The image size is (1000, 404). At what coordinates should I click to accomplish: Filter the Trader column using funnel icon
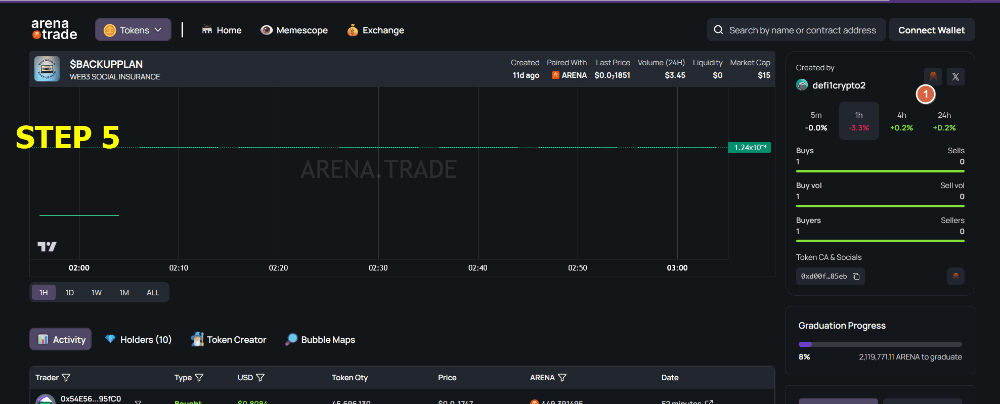click(66, 378)
